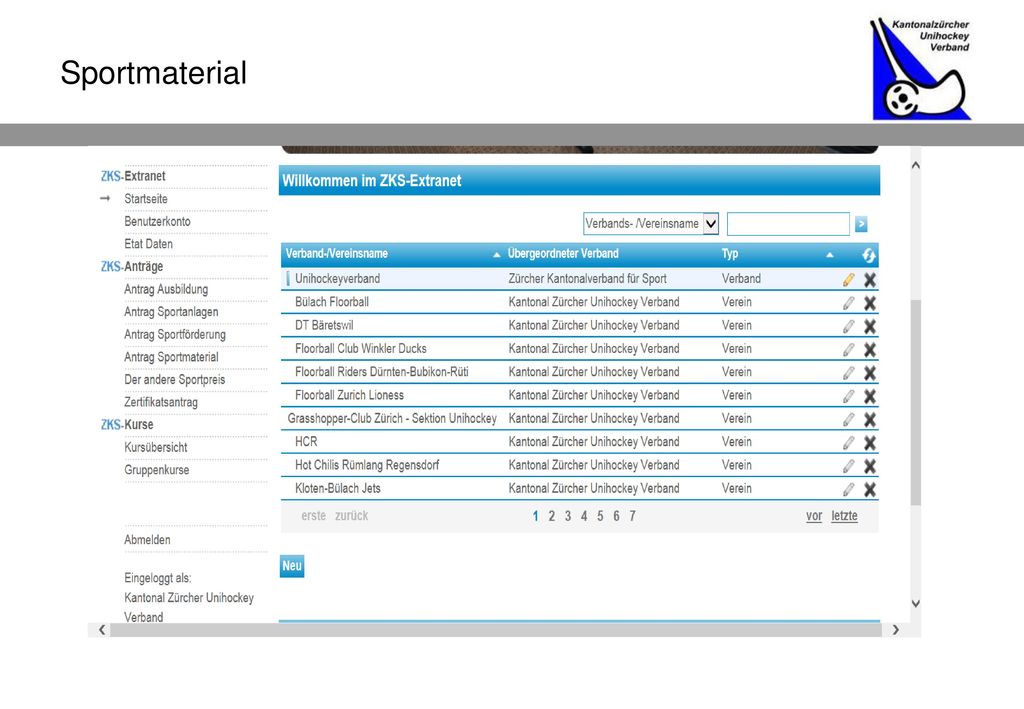Go to page 4 of results
Image resolution: width=1024 pixels, height=709 pixels.
pyautogui.click(x=584, y=516)
